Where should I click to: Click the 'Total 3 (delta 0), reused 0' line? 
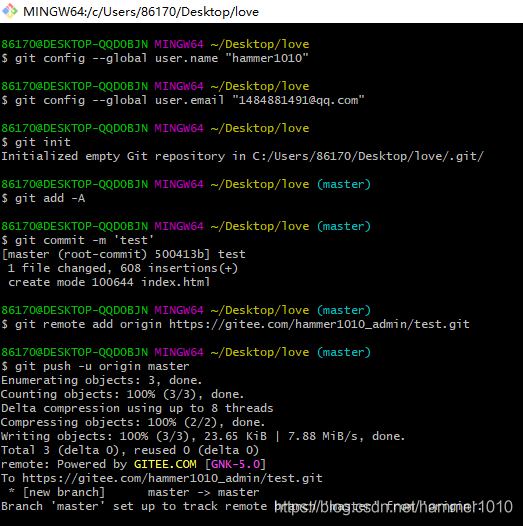[x=130, y=451]
